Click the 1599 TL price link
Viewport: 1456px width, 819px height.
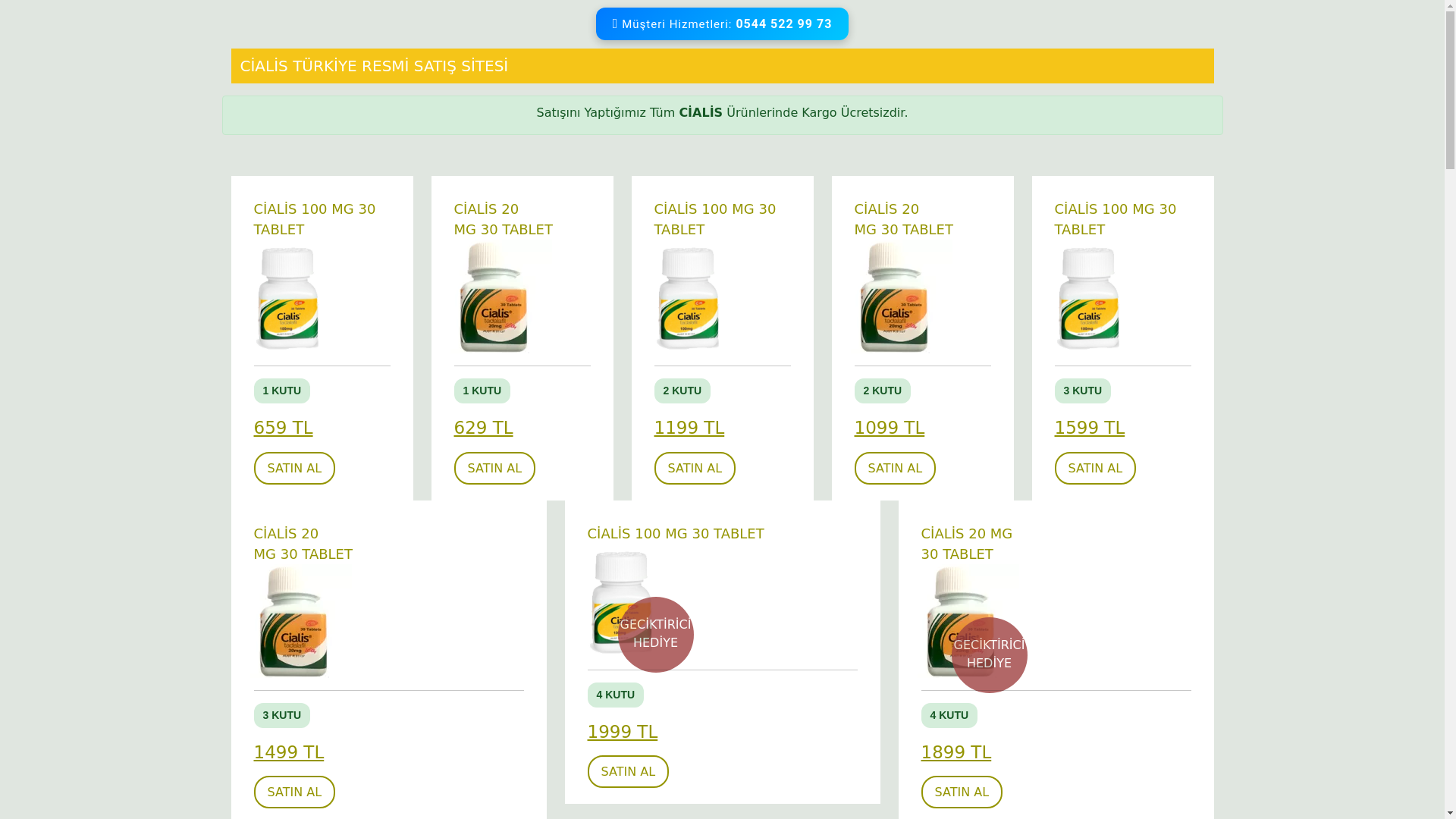pyautogui.click(x=1089, y=428)
